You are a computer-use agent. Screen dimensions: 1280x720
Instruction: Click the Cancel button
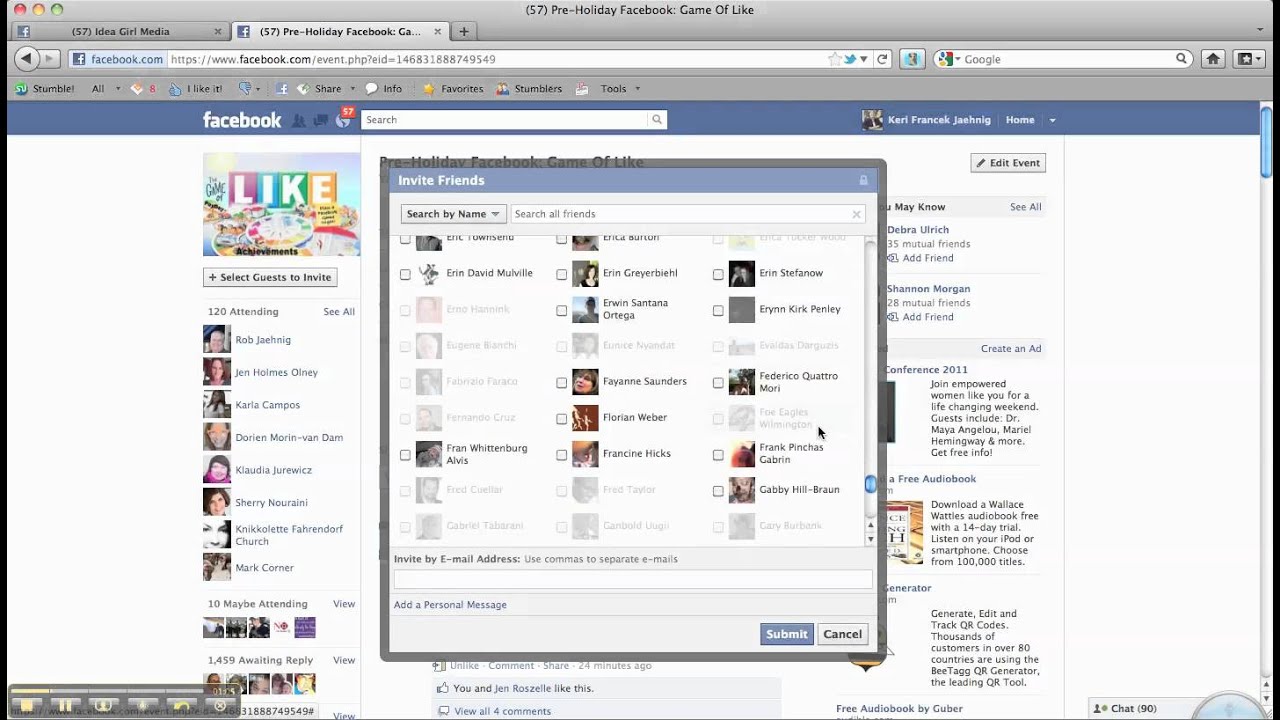842,634
